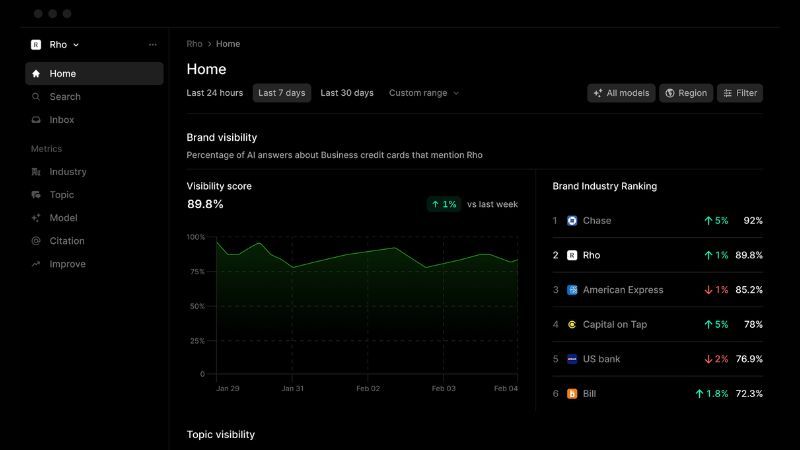
Task: Click the Bill orange logo icon
Action: [x=572, y=394]
